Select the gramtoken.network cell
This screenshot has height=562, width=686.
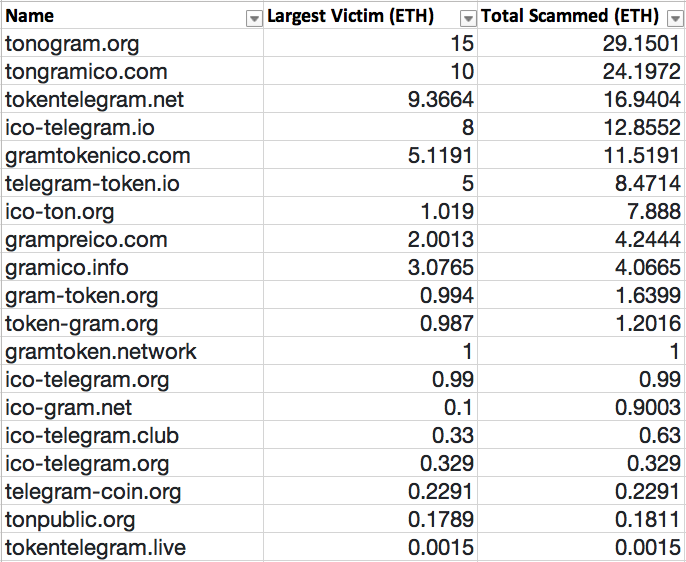click(x=132, y=351)
